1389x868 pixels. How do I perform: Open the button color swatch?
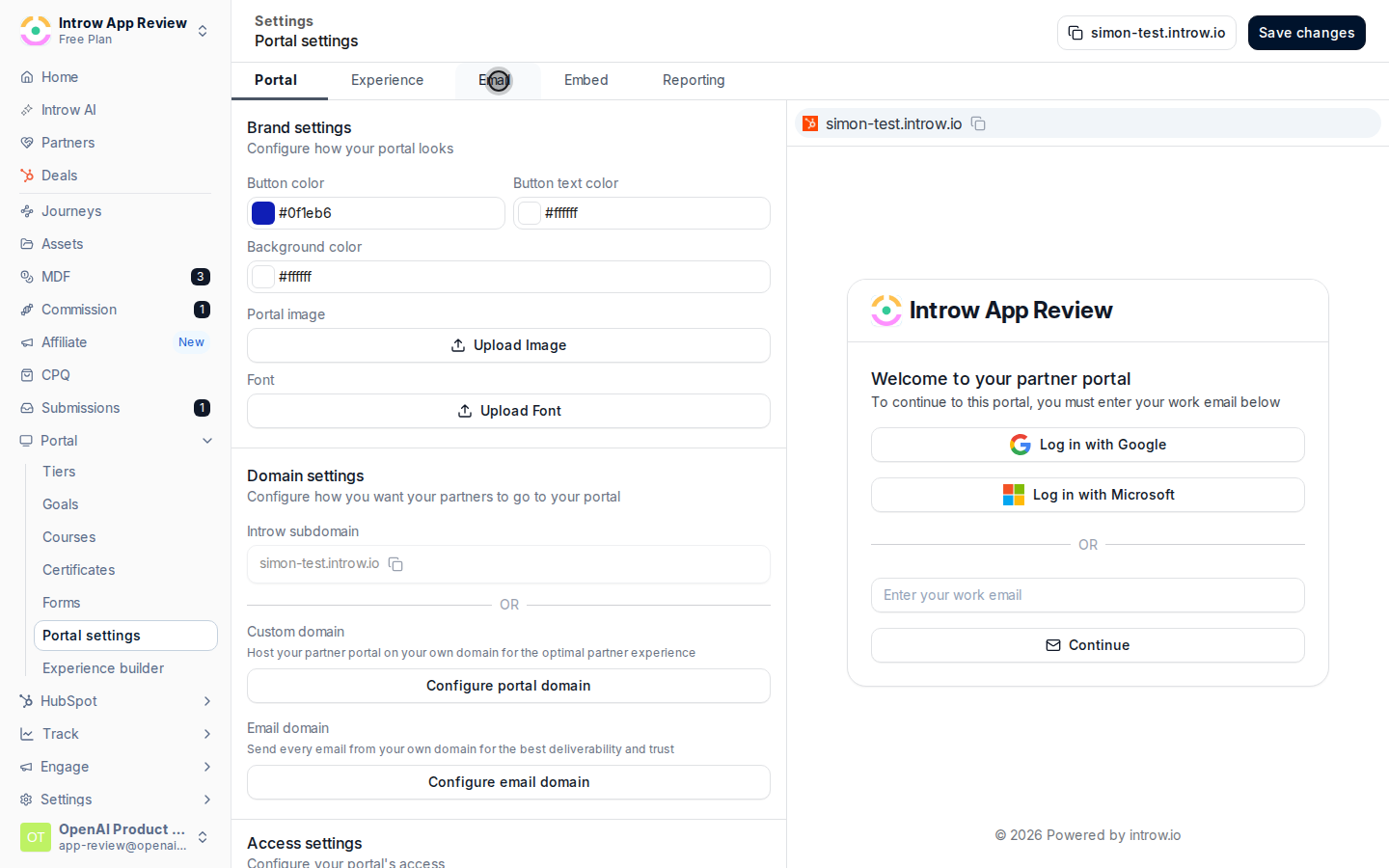coord(263,213)
